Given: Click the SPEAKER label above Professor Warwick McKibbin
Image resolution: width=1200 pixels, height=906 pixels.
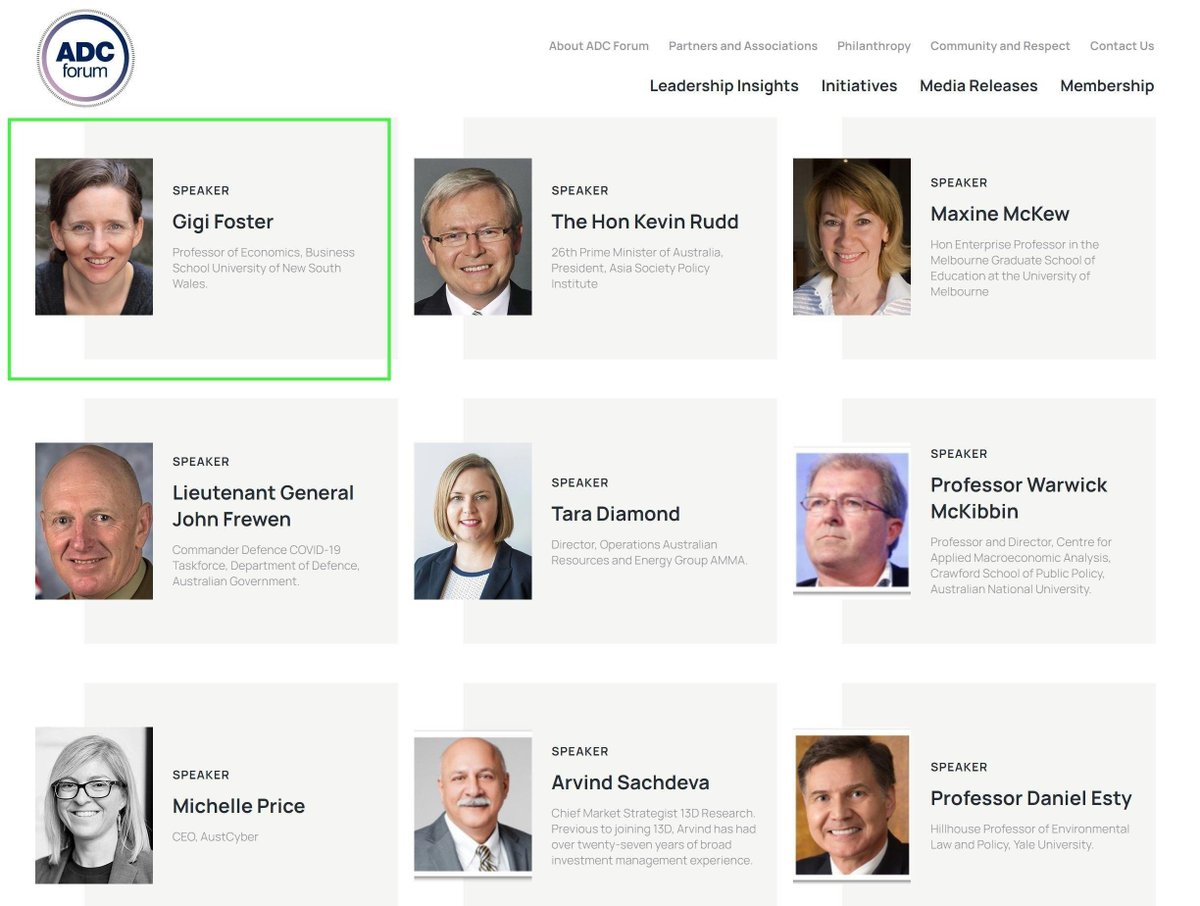Looking at the screenshot, I should click(959, 454).
